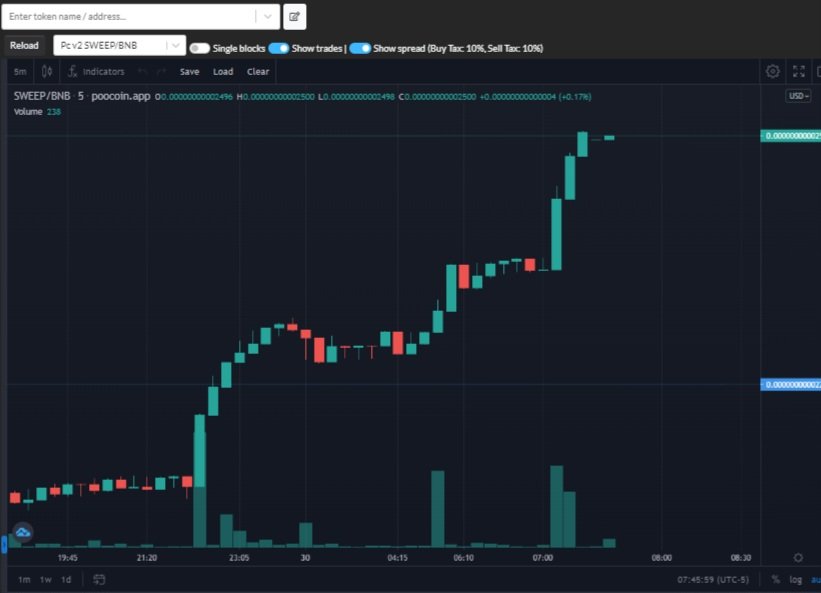Switch to the 1w time range
Image resolution: width=821 pixels, height=593 pixels.
[x=46, y=579]
